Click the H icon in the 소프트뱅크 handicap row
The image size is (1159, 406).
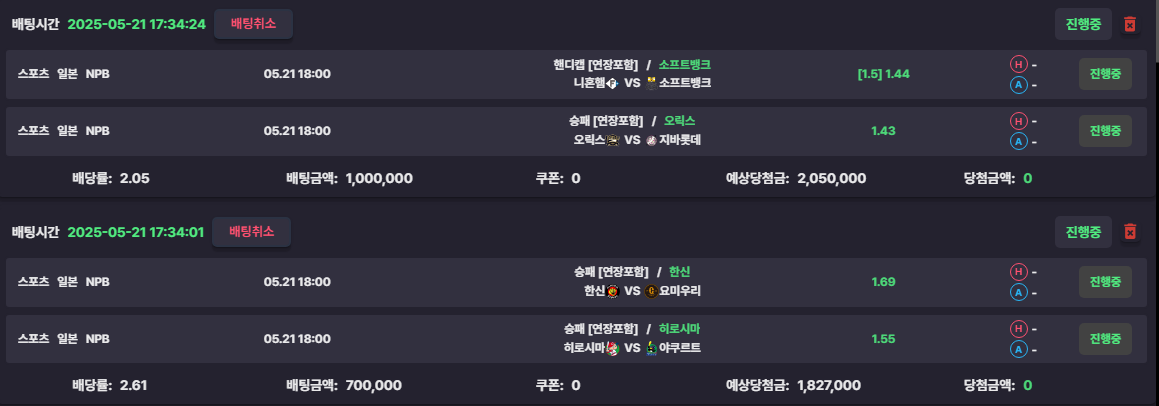(1019, 64)
